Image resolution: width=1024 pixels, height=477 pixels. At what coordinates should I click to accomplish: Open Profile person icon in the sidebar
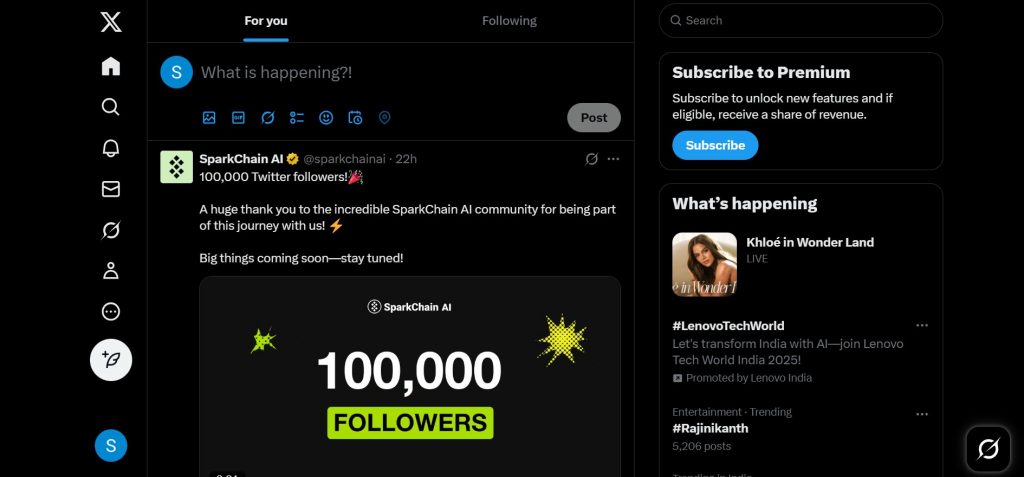[x=111, y=271]
